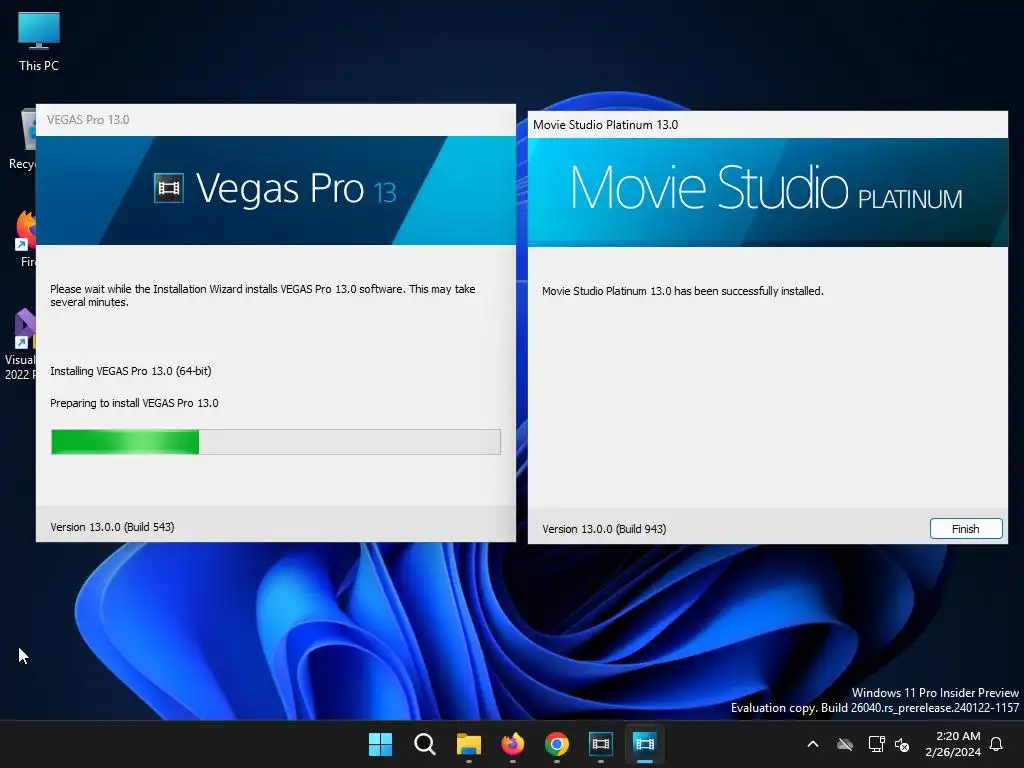Open the notification bell

tap(997, 744)
